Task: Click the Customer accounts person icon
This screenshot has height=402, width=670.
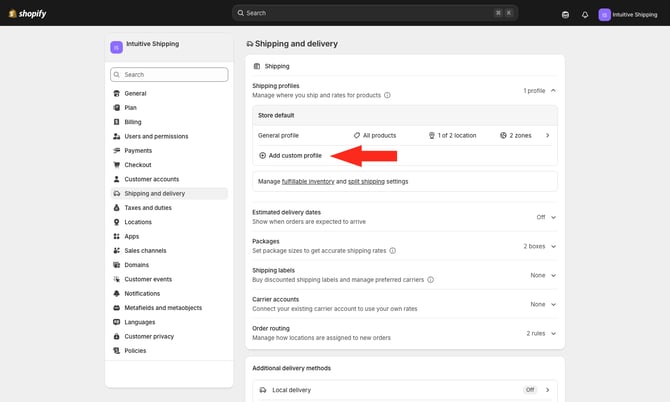Action: 116,179
